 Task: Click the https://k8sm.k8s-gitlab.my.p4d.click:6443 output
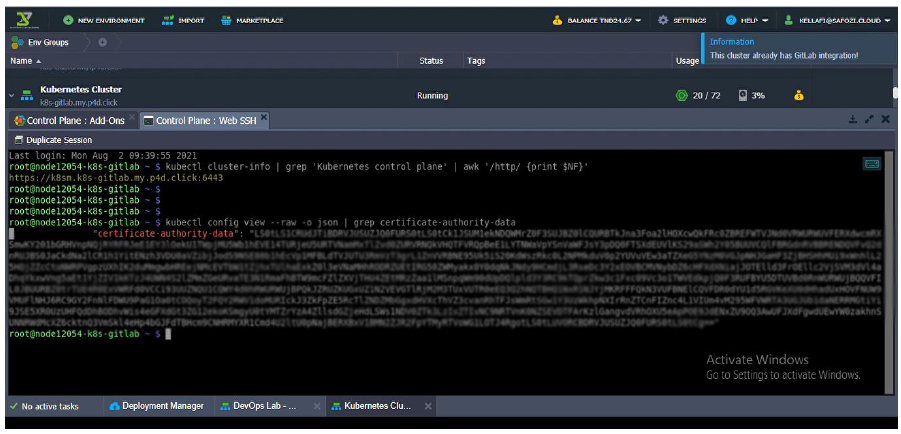click(116, 178)
